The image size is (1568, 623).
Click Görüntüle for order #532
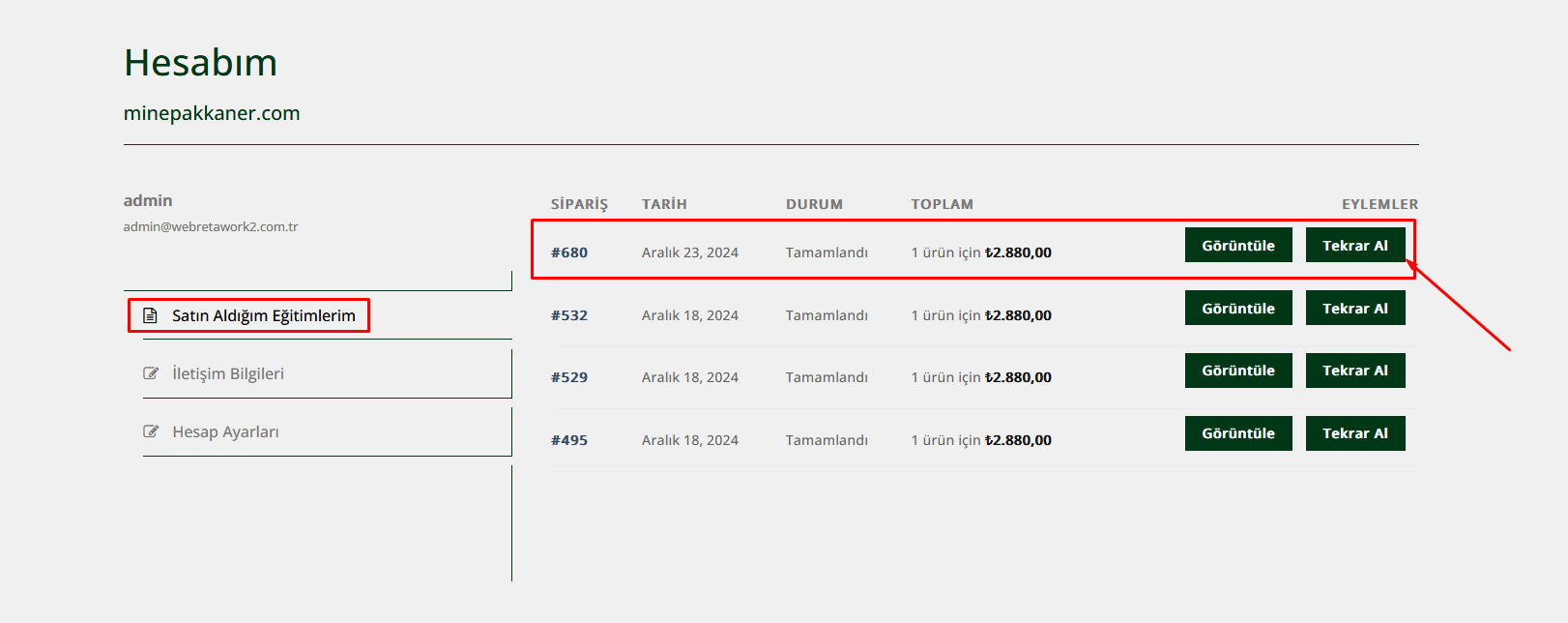pyautogui.click(x=1238, y=308)
